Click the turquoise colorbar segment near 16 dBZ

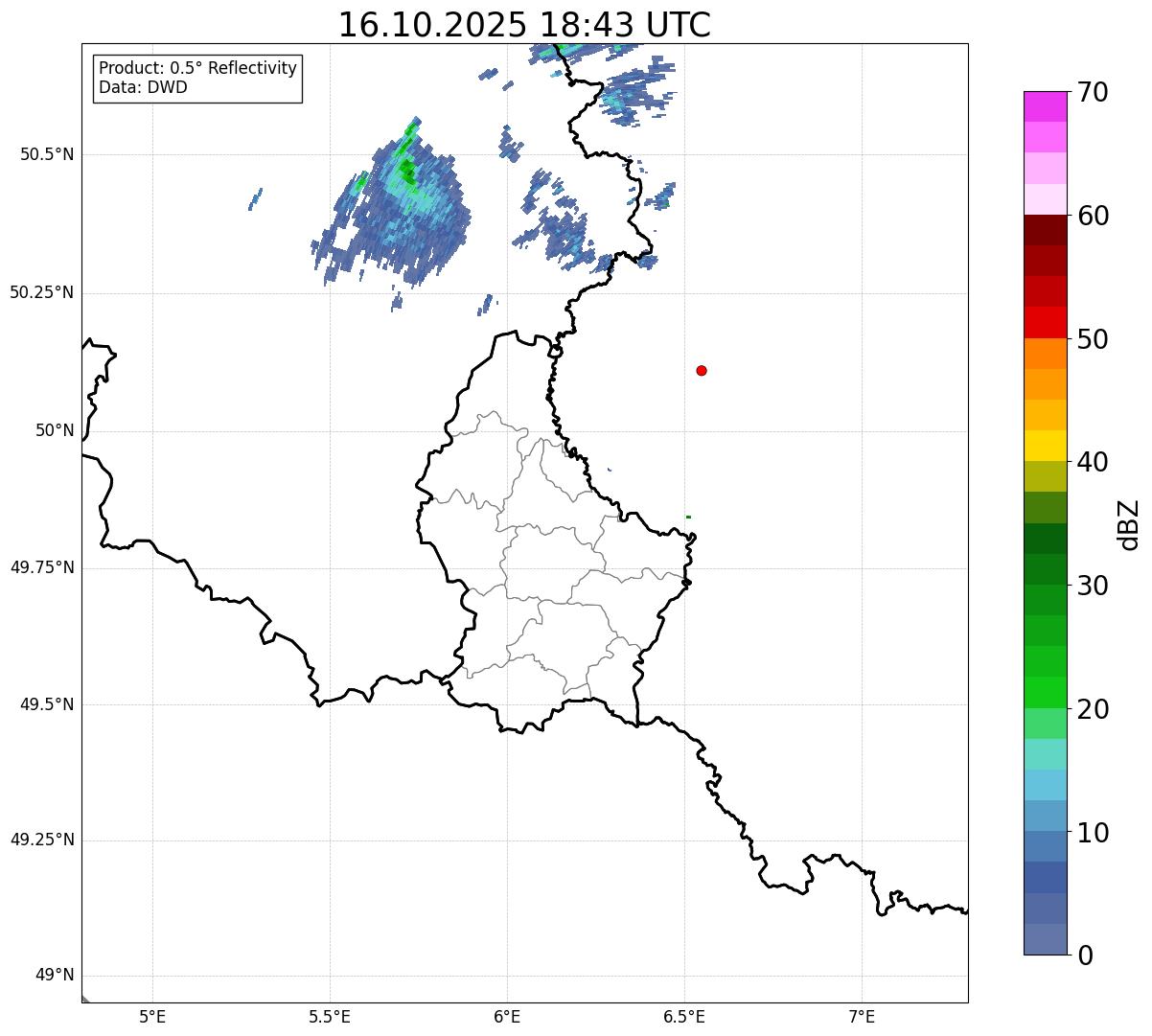tap(1045, 754)
